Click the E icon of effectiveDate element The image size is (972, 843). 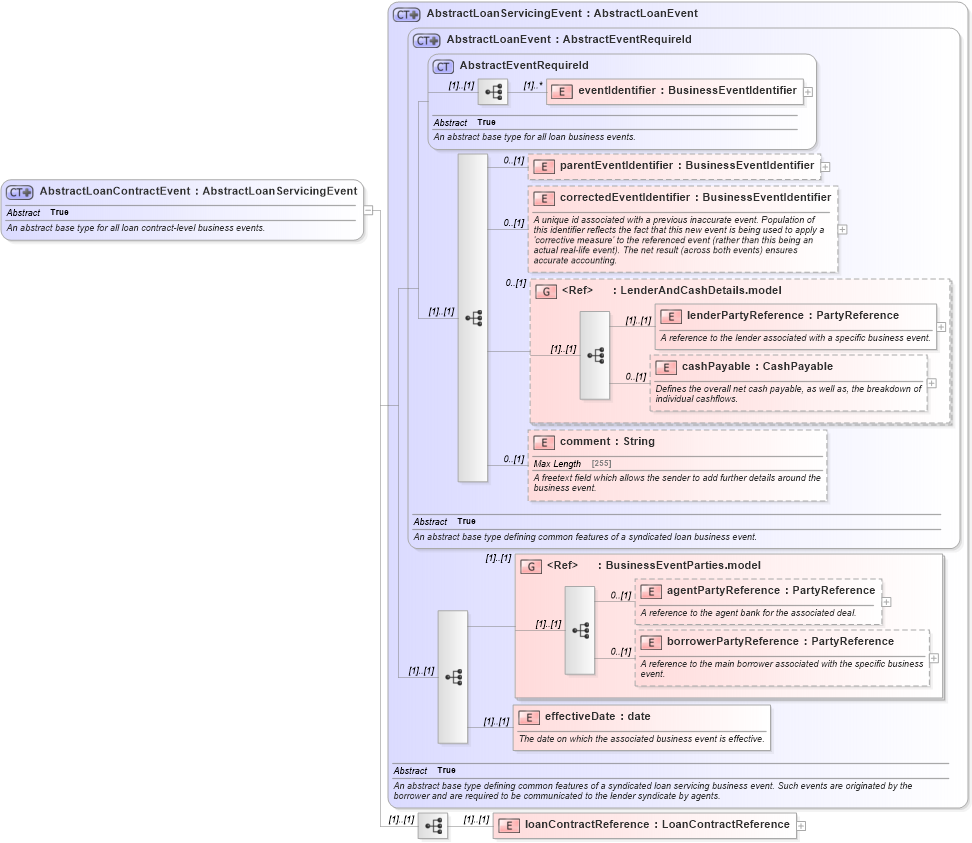[530, 717]
